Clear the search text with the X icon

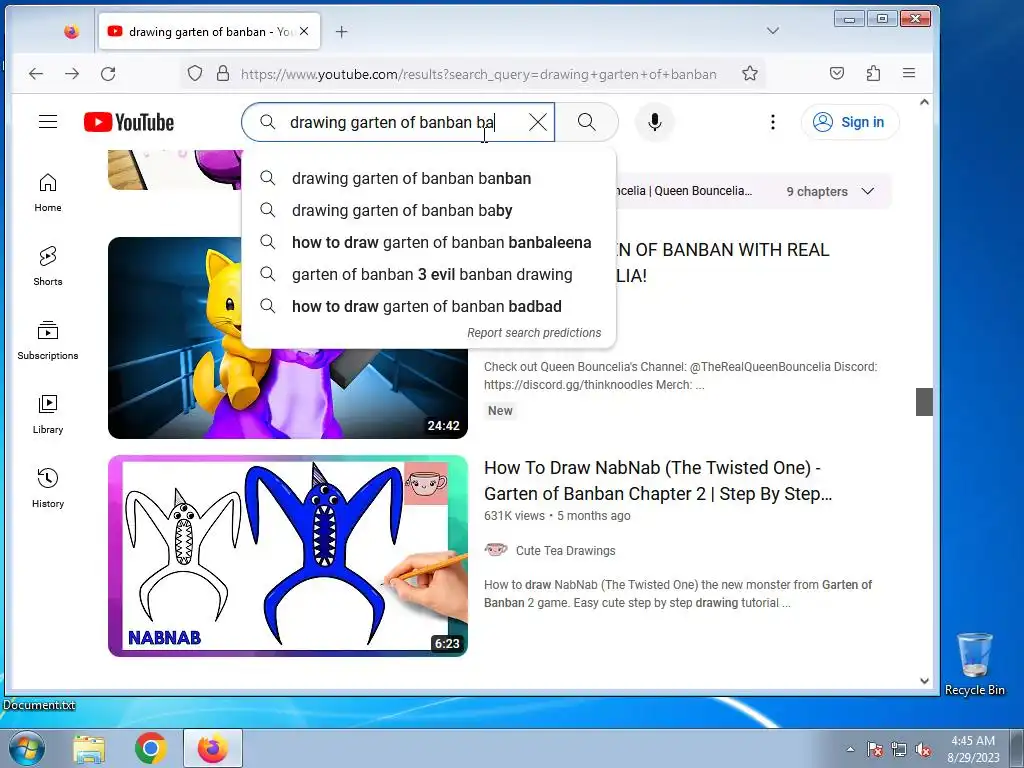(537, 122)
